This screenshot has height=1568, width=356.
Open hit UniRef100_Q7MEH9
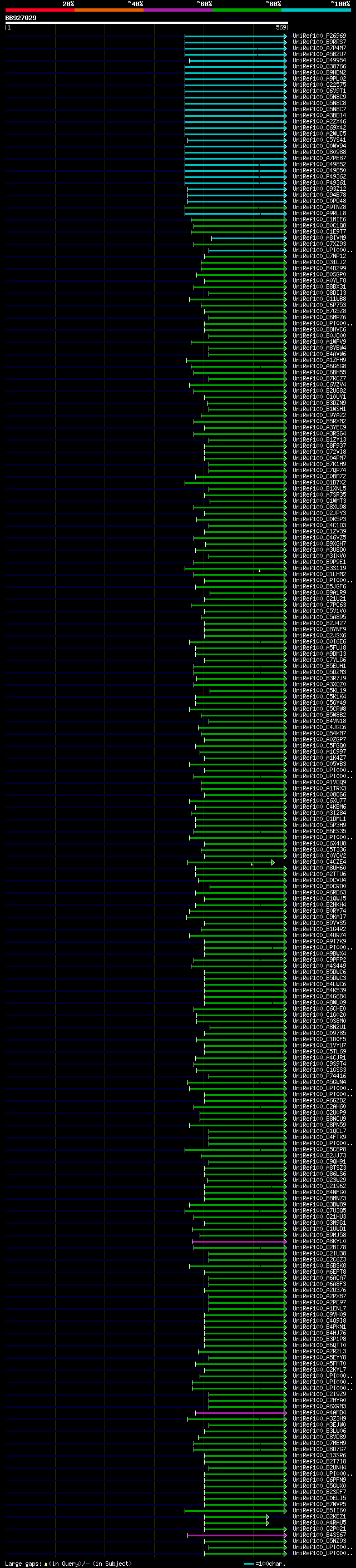point(319,1443)
